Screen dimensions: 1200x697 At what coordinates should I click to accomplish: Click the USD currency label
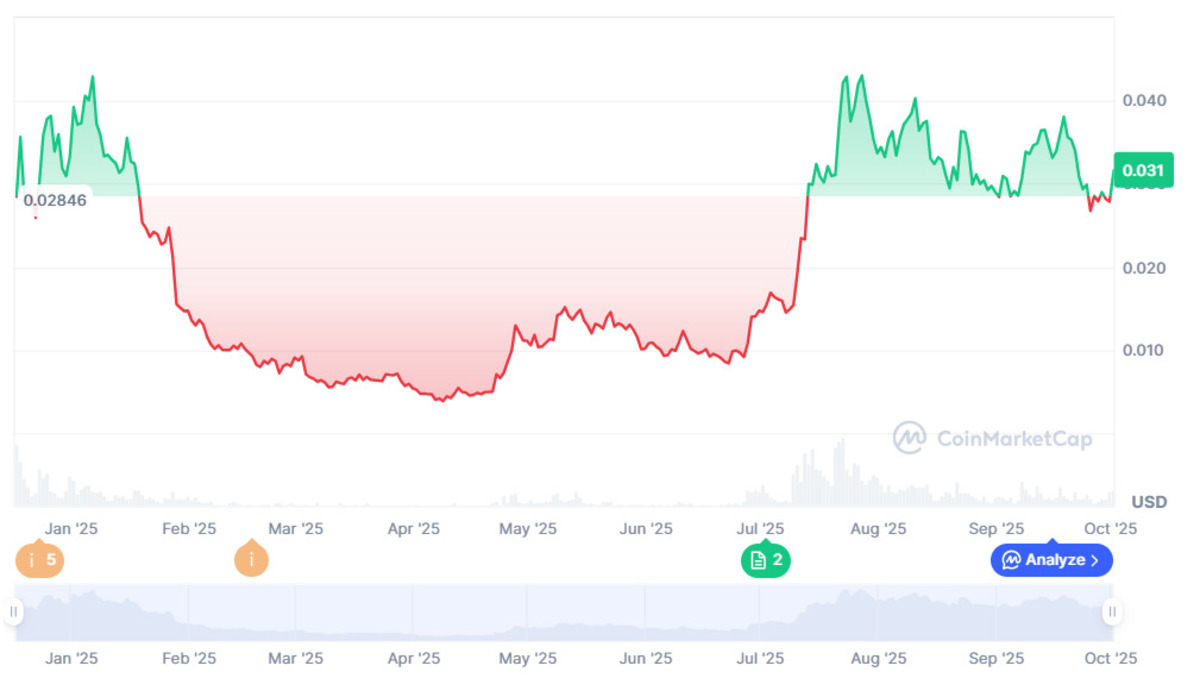(x=1149, y=501)
